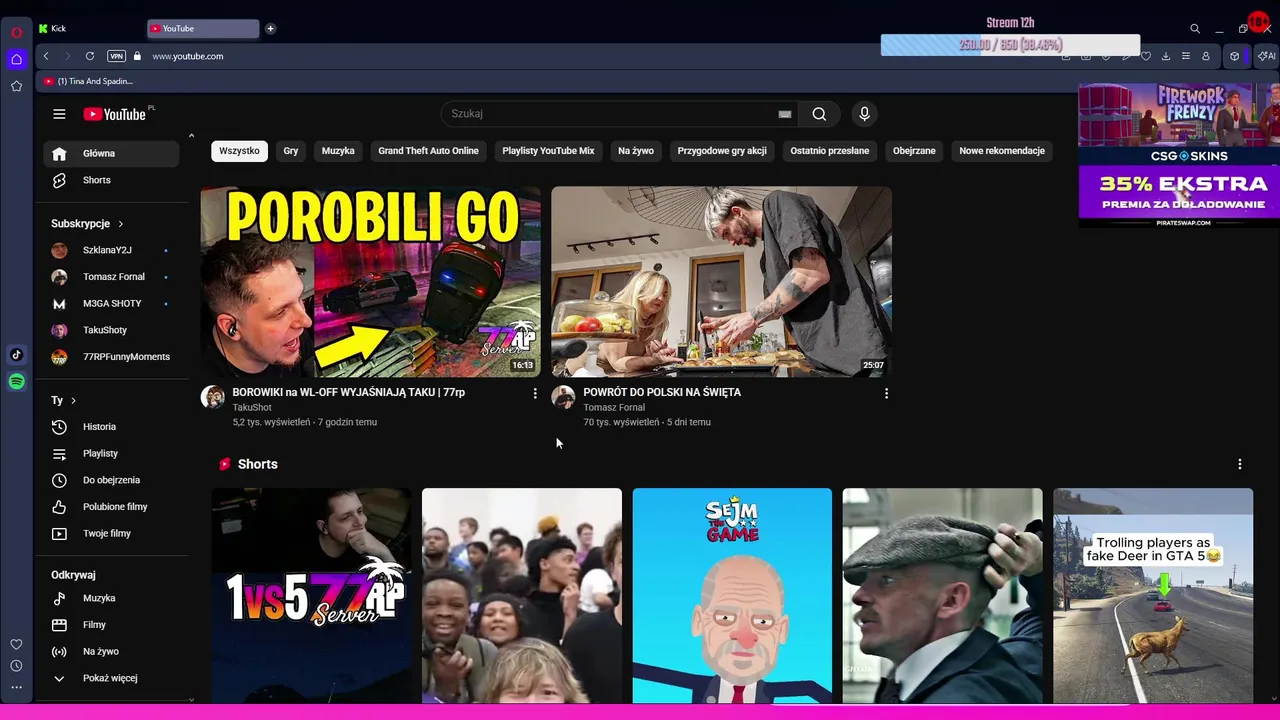Start voice search with microphone icon

(865, 114)
